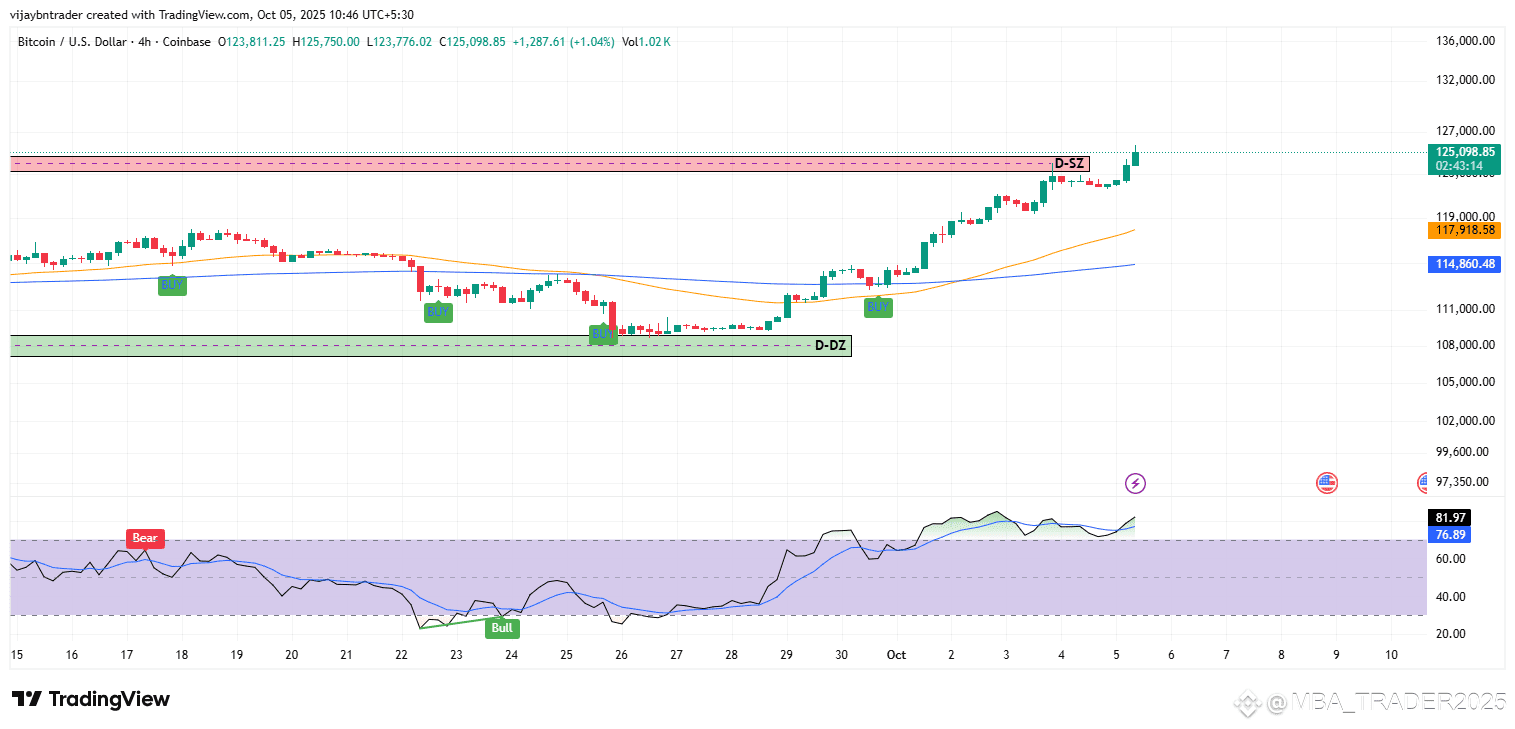The height and width of the screenshot is (729, 1515).
Task: Select the D-DZ demand zone label
Action: pyautogui.click(x=831, y=346)
